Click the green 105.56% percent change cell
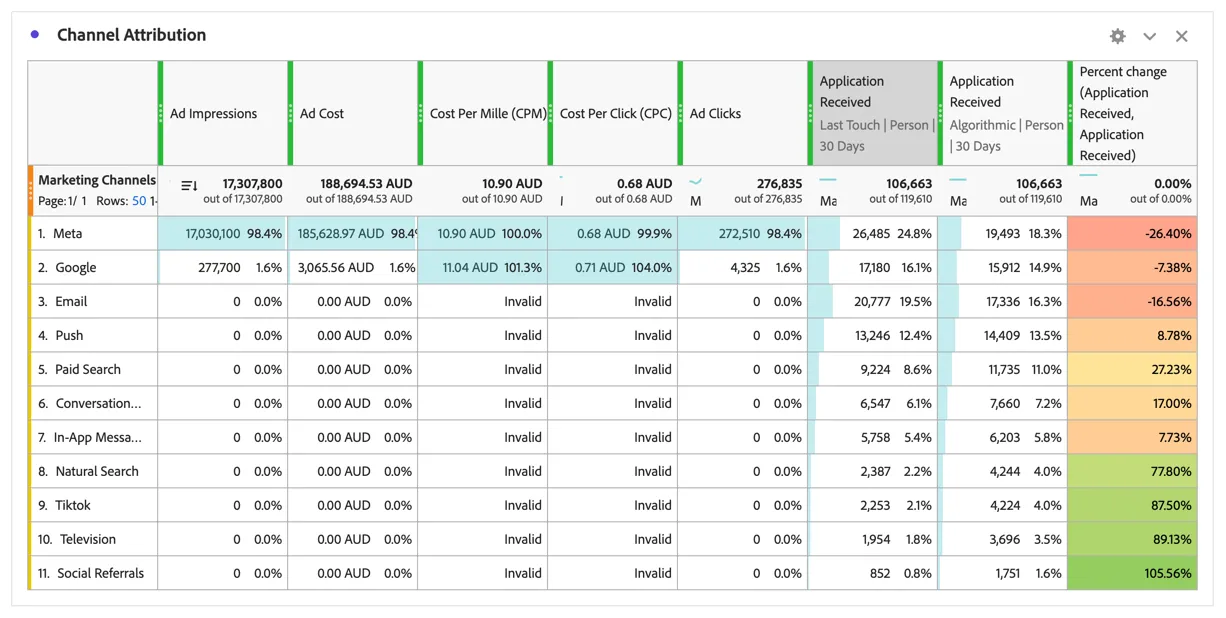The height and width of the screenshot is (618, 1226). click(1133, 573)
